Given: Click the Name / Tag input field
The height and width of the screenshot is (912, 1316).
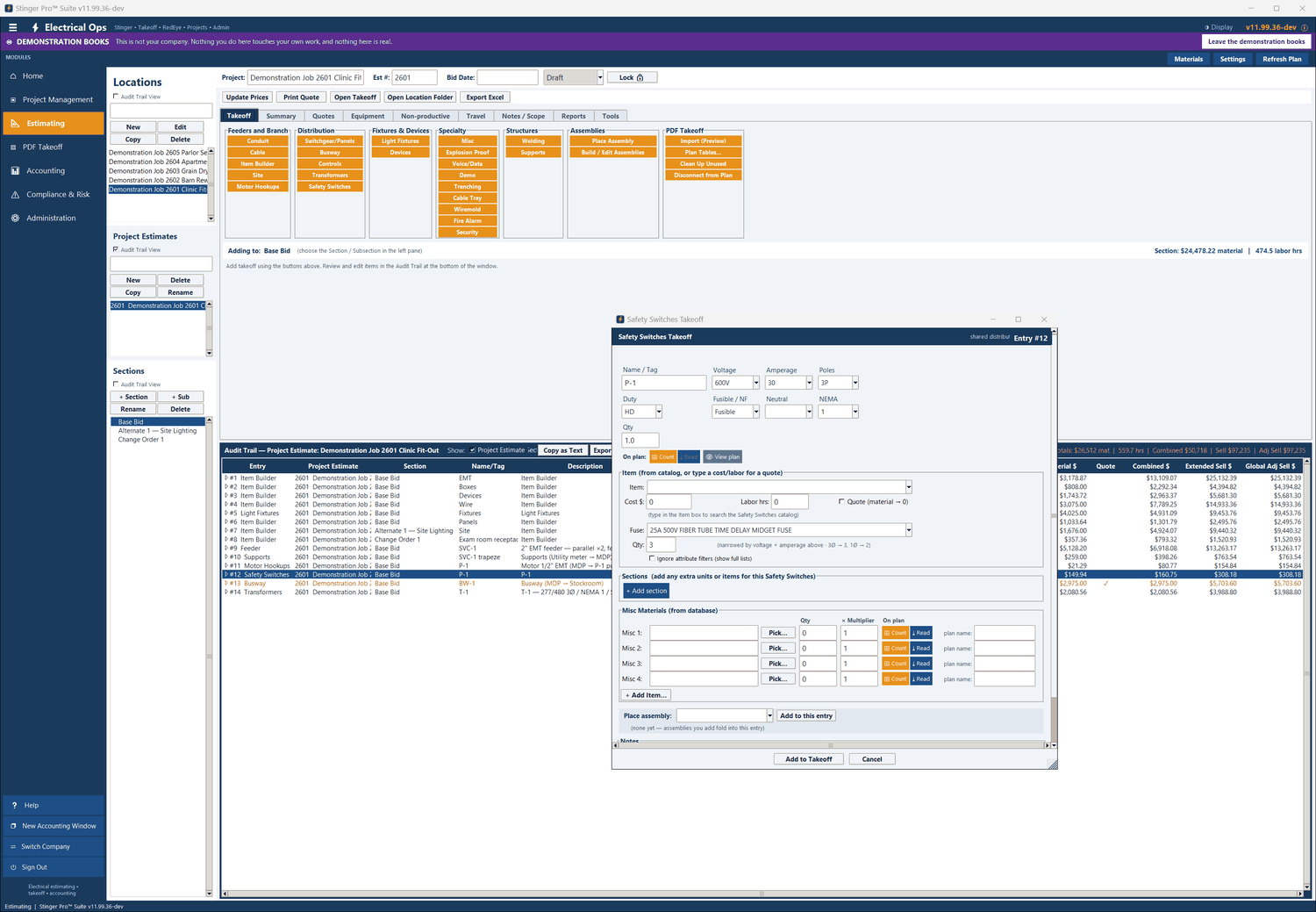Looking at the screenshot, I should click(x=664, y=383).
